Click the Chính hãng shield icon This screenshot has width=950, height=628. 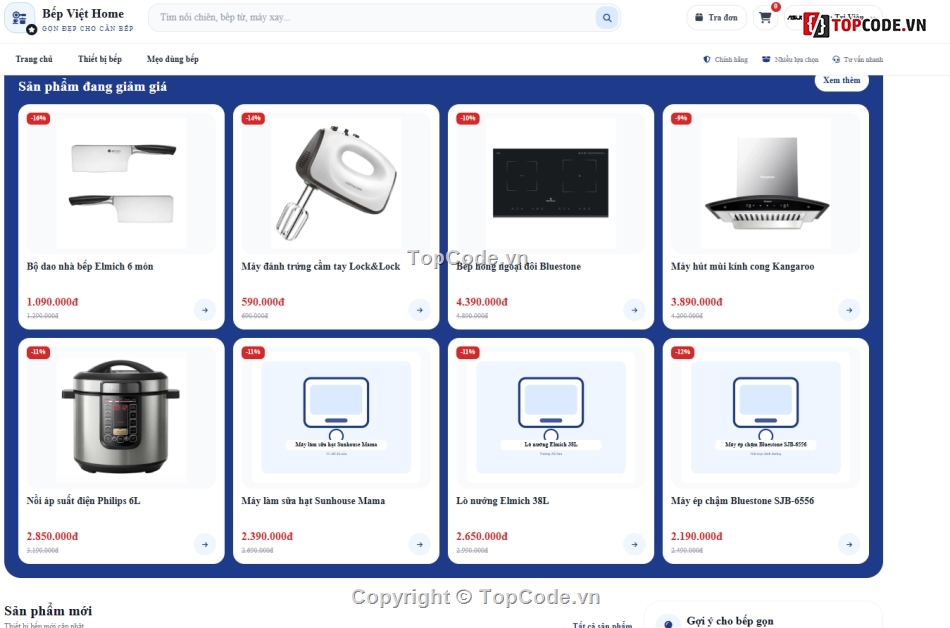[x=706, y=59]
